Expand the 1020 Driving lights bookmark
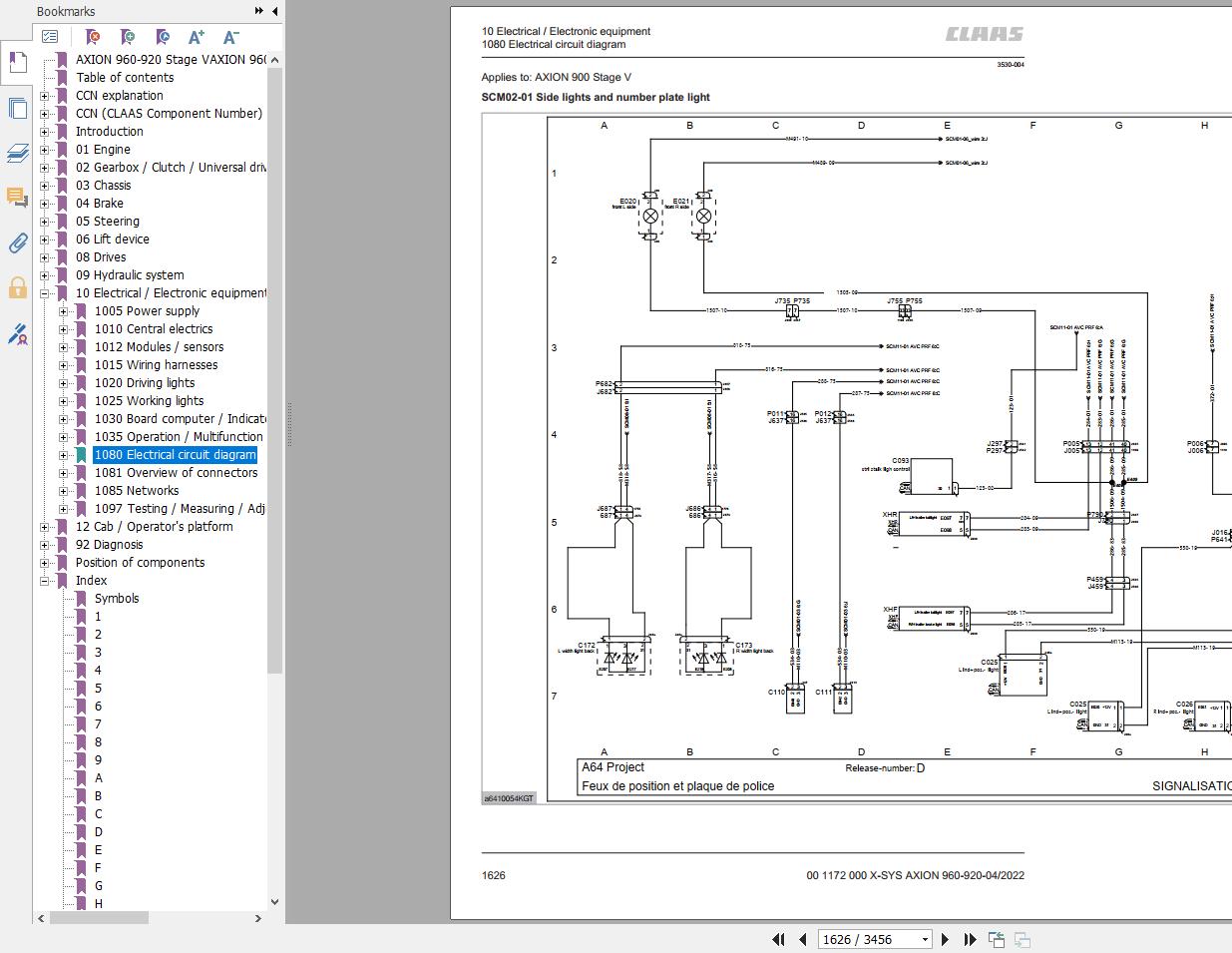Image resolution: width=1232 pixels, height=953 pixels. 63,383
